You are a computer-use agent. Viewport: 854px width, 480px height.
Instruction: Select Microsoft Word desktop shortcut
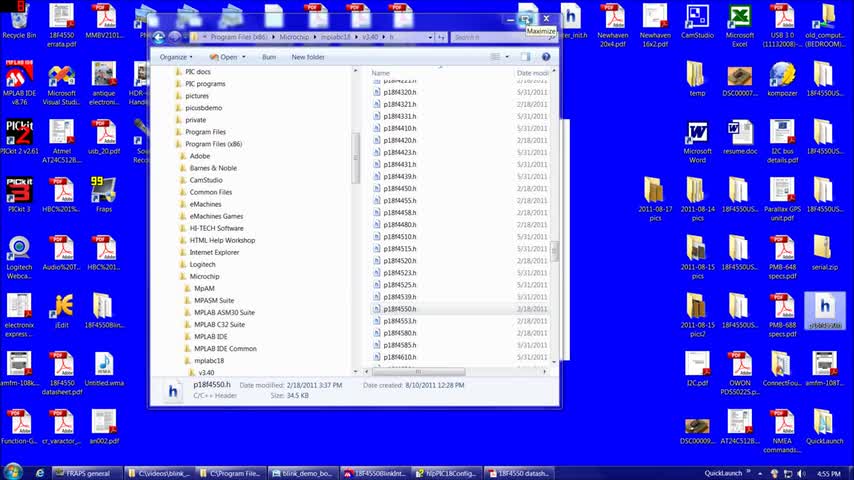[697, 143]
